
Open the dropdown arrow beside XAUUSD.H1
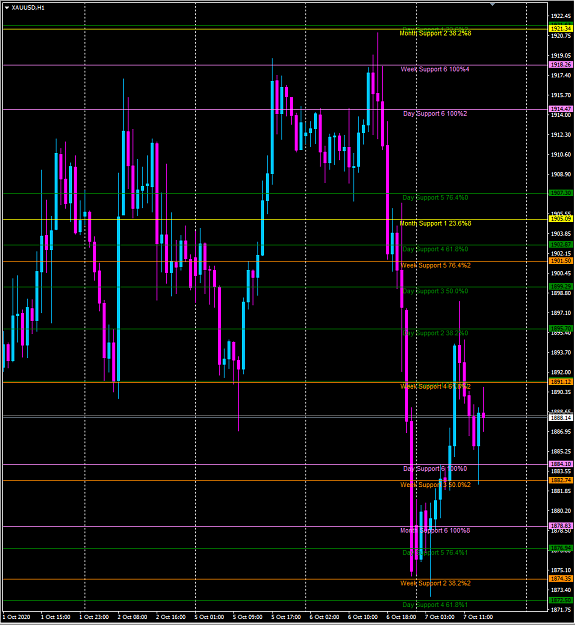click(7, 8)
